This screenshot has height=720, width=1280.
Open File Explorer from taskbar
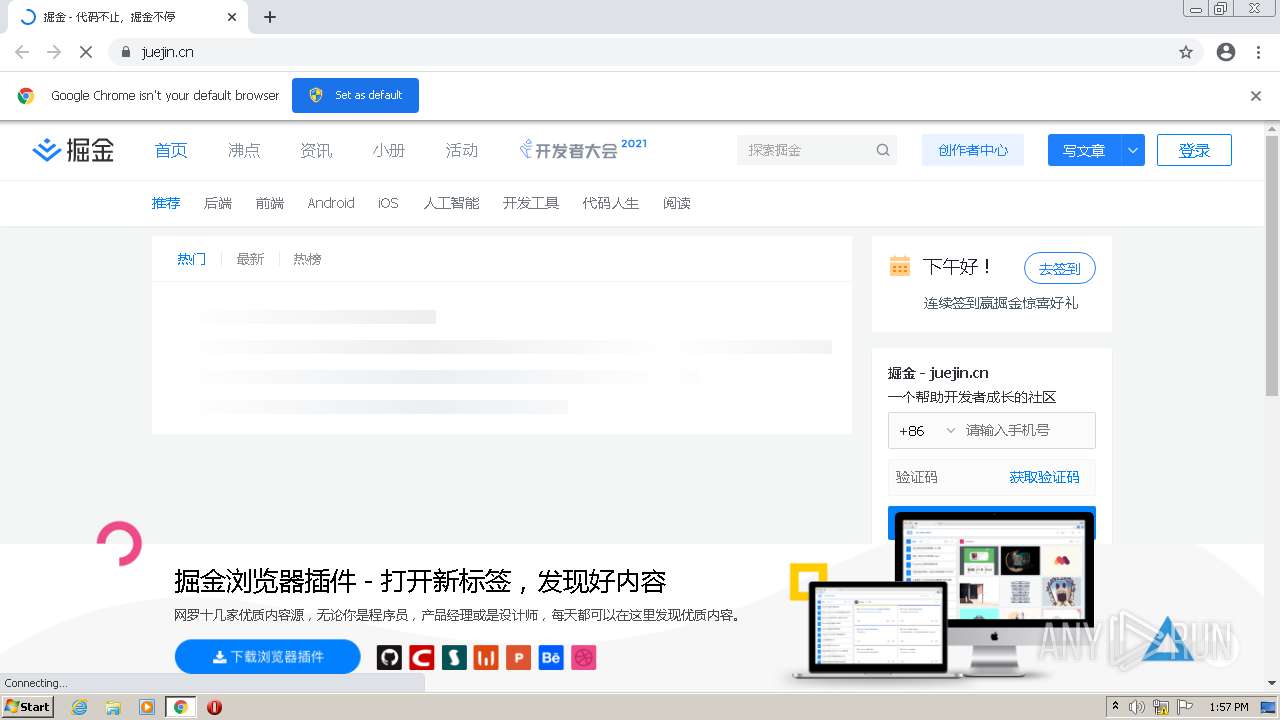(x=113, y=707)
